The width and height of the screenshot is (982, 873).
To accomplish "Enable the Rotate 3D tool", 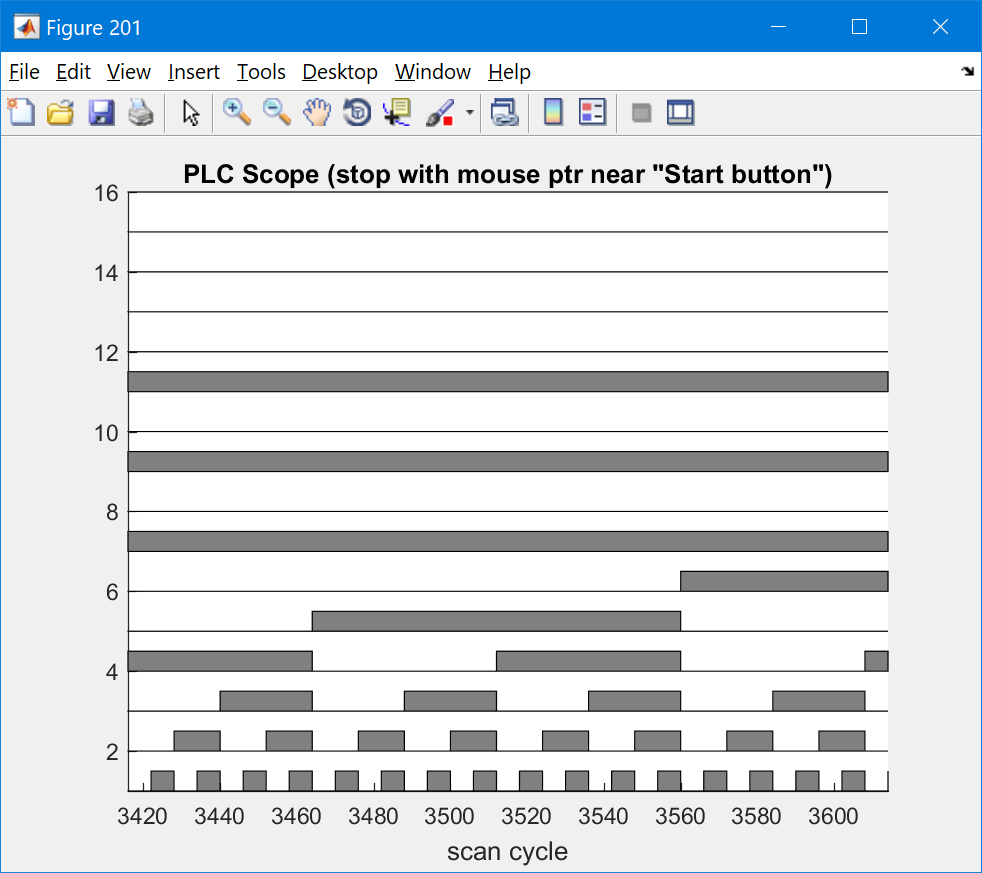I will 357,113.
